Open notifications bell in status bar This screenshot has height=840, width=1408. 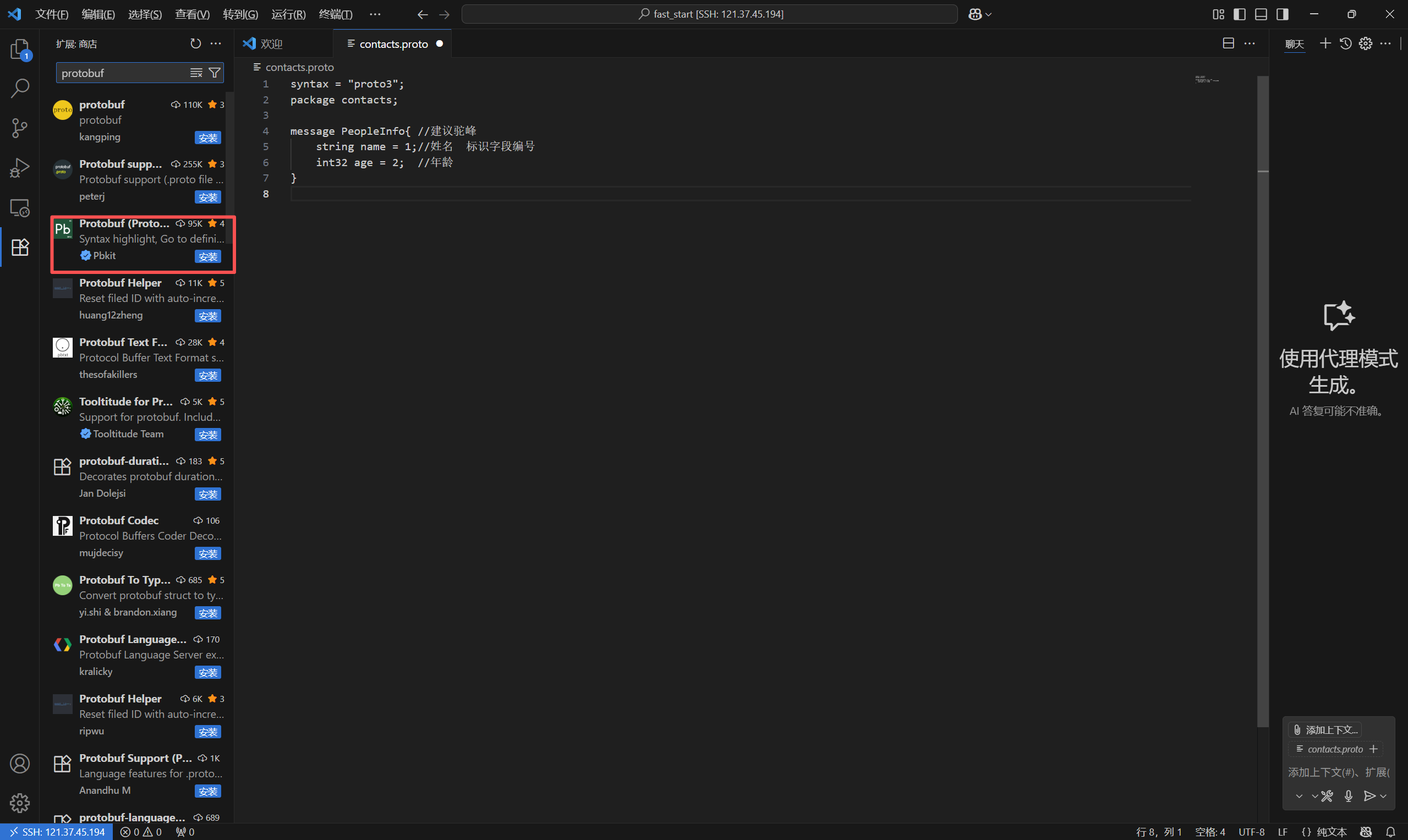pos(1390,832)
